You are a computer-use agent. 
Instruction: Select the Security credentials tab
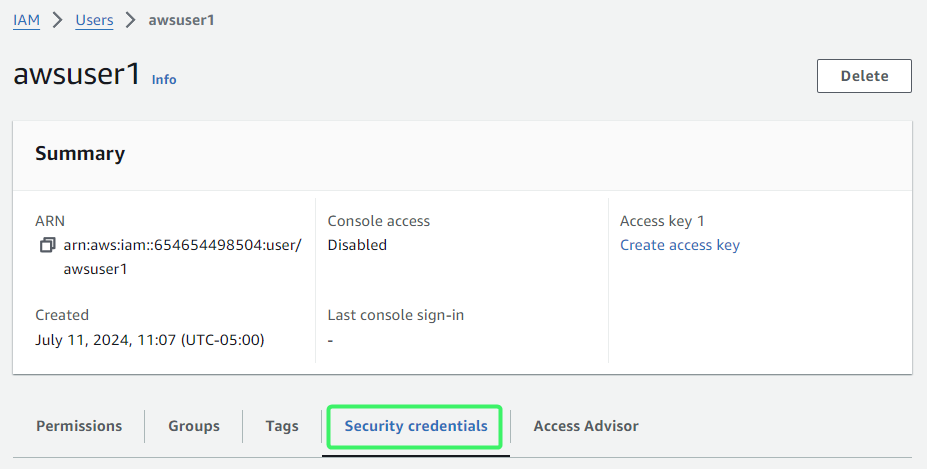tap(416, 426)
